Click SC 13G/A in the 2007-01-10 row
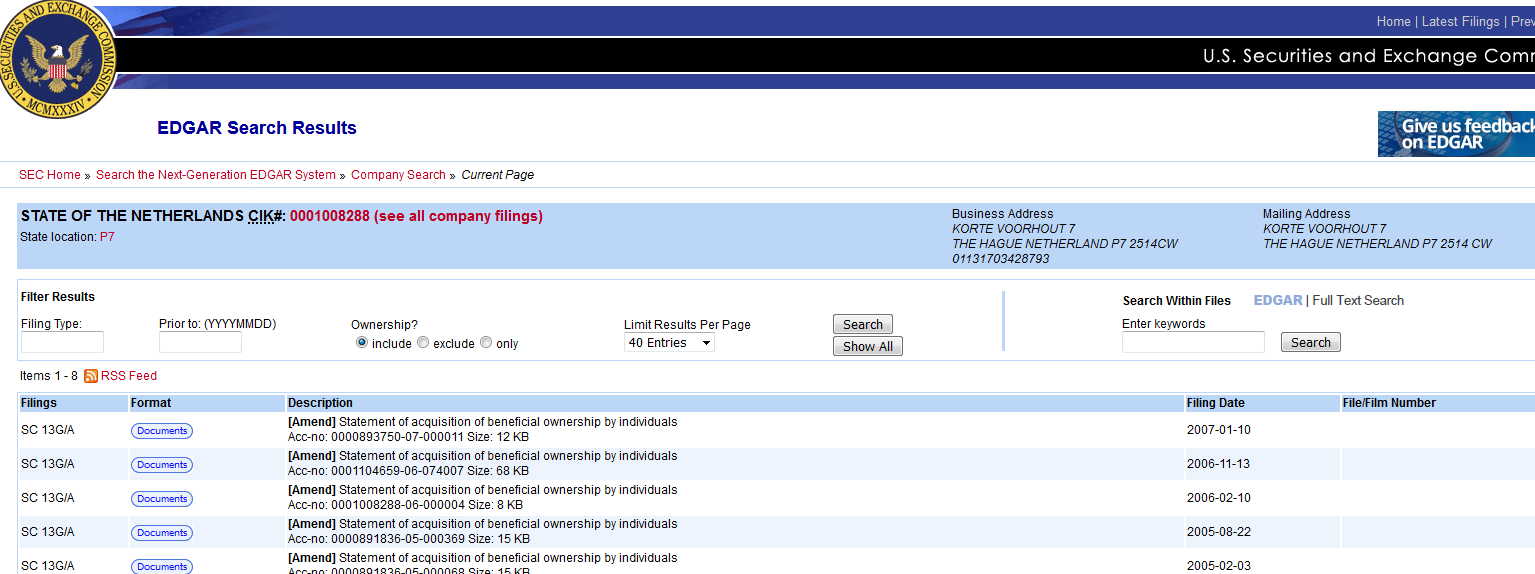The height and width of the screenshot is (574, 1535). (x=48, y=430)
